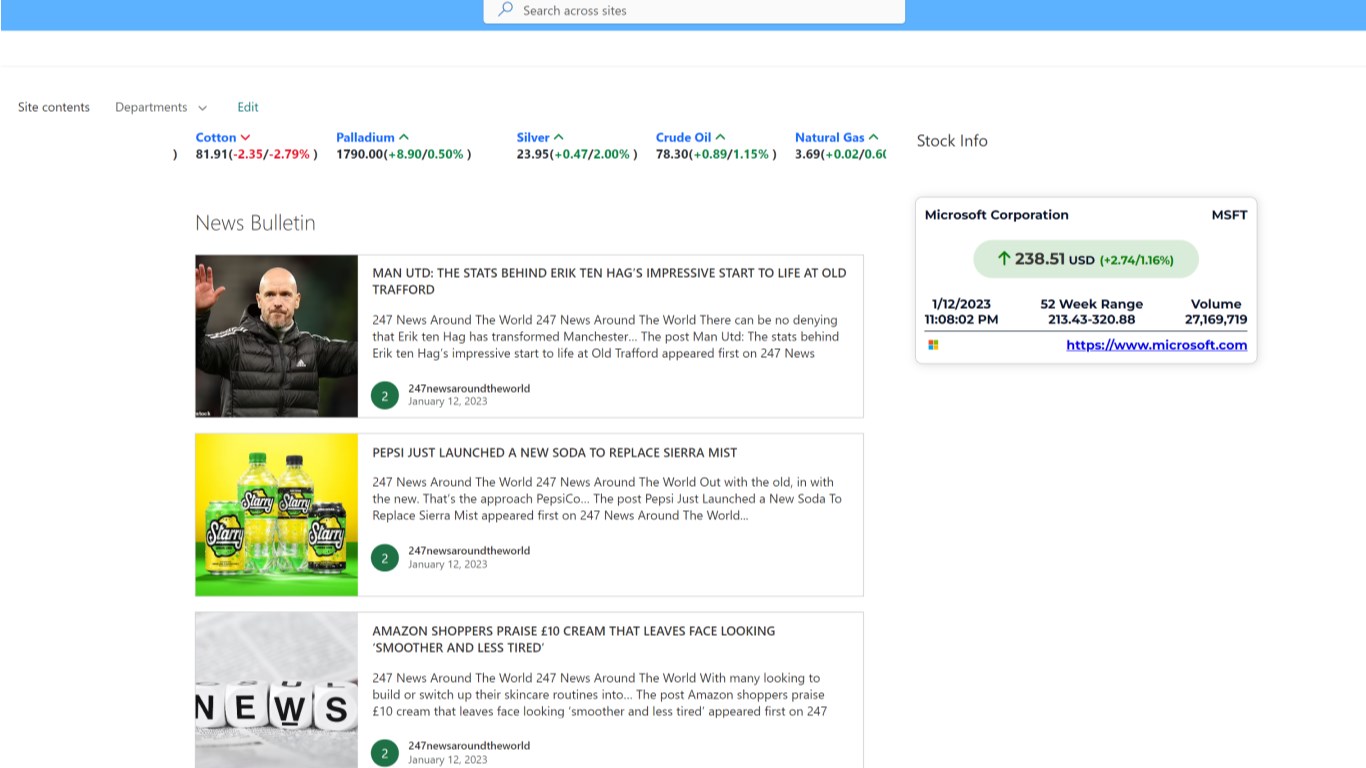
Task: Click the search magnifier icon
Action: [x=506, y=9]
